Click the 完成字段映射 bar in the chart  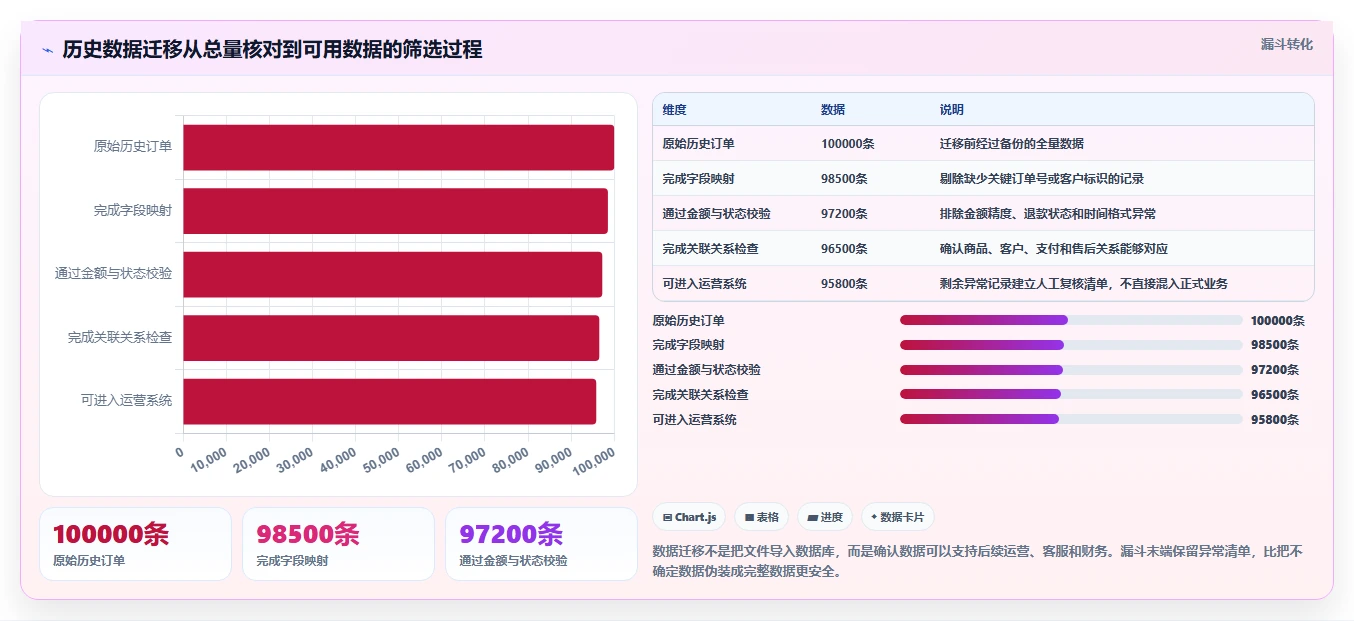click(395, 211)
